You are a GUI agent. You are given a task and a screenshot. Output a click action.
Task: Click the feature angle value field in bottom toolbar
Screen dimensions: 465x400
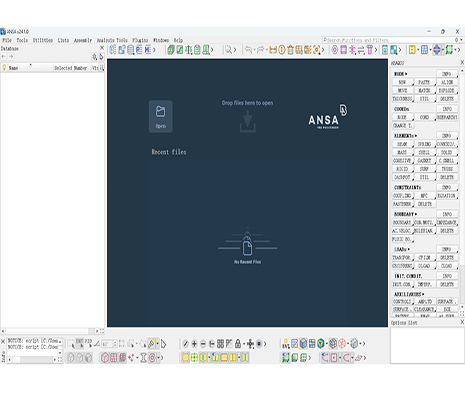[x=108, y=344]
